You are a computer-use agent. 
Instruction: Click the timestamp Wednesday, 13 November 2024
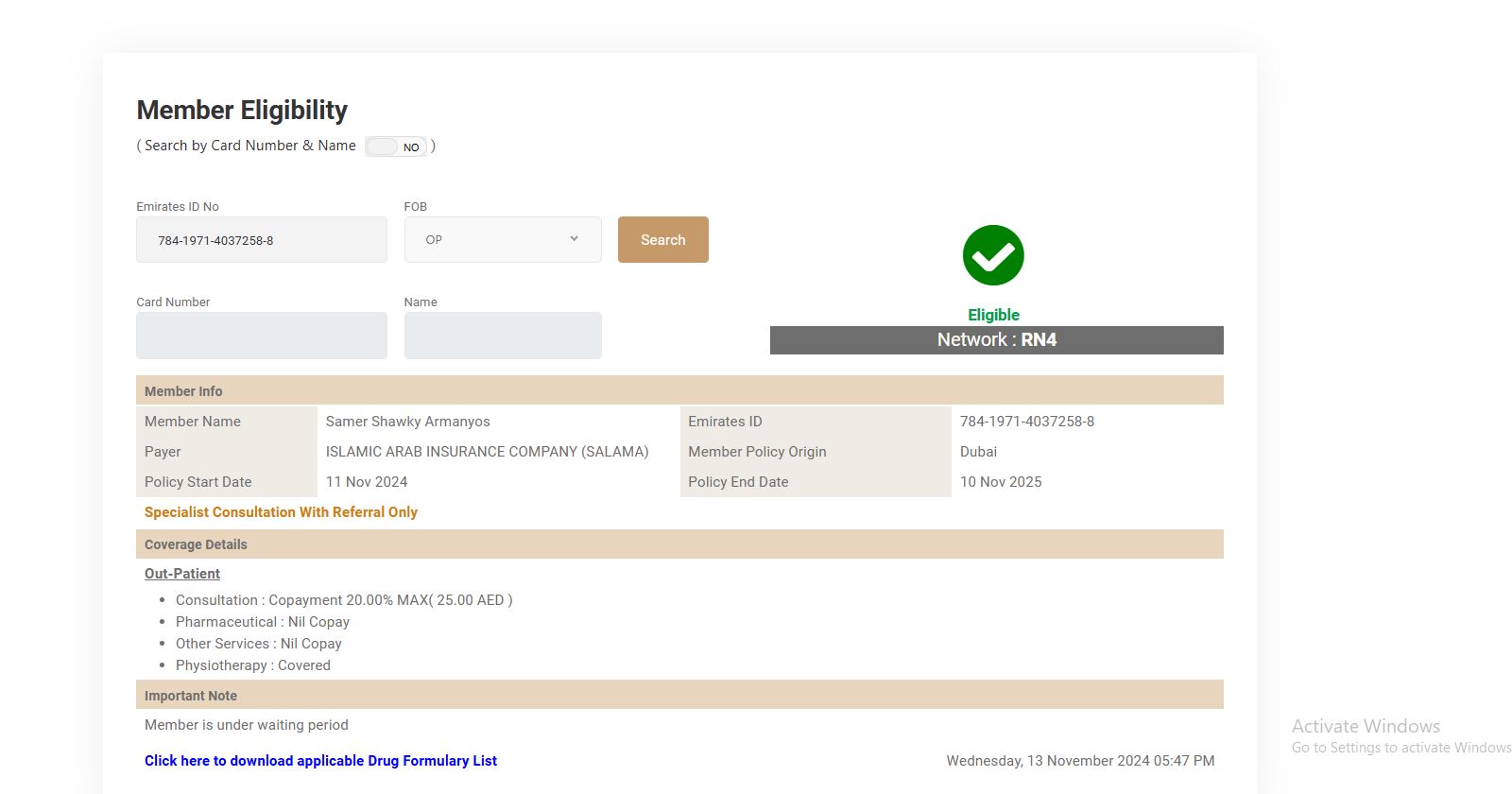[1080, 761]
